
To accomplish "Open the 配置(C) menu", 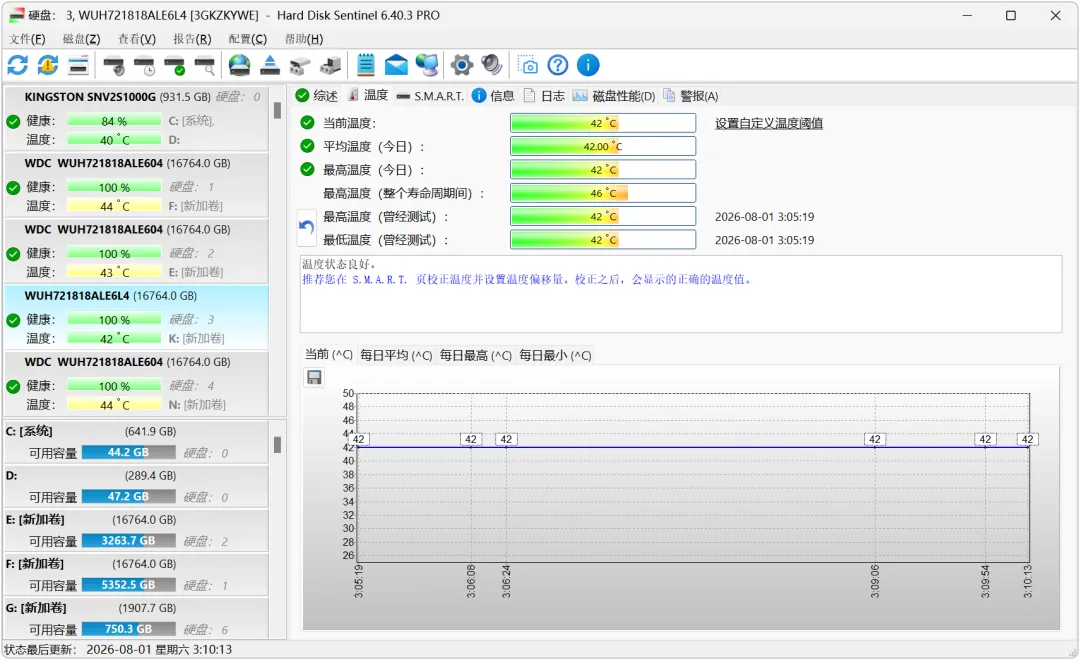I will click(x=248, y=39).
